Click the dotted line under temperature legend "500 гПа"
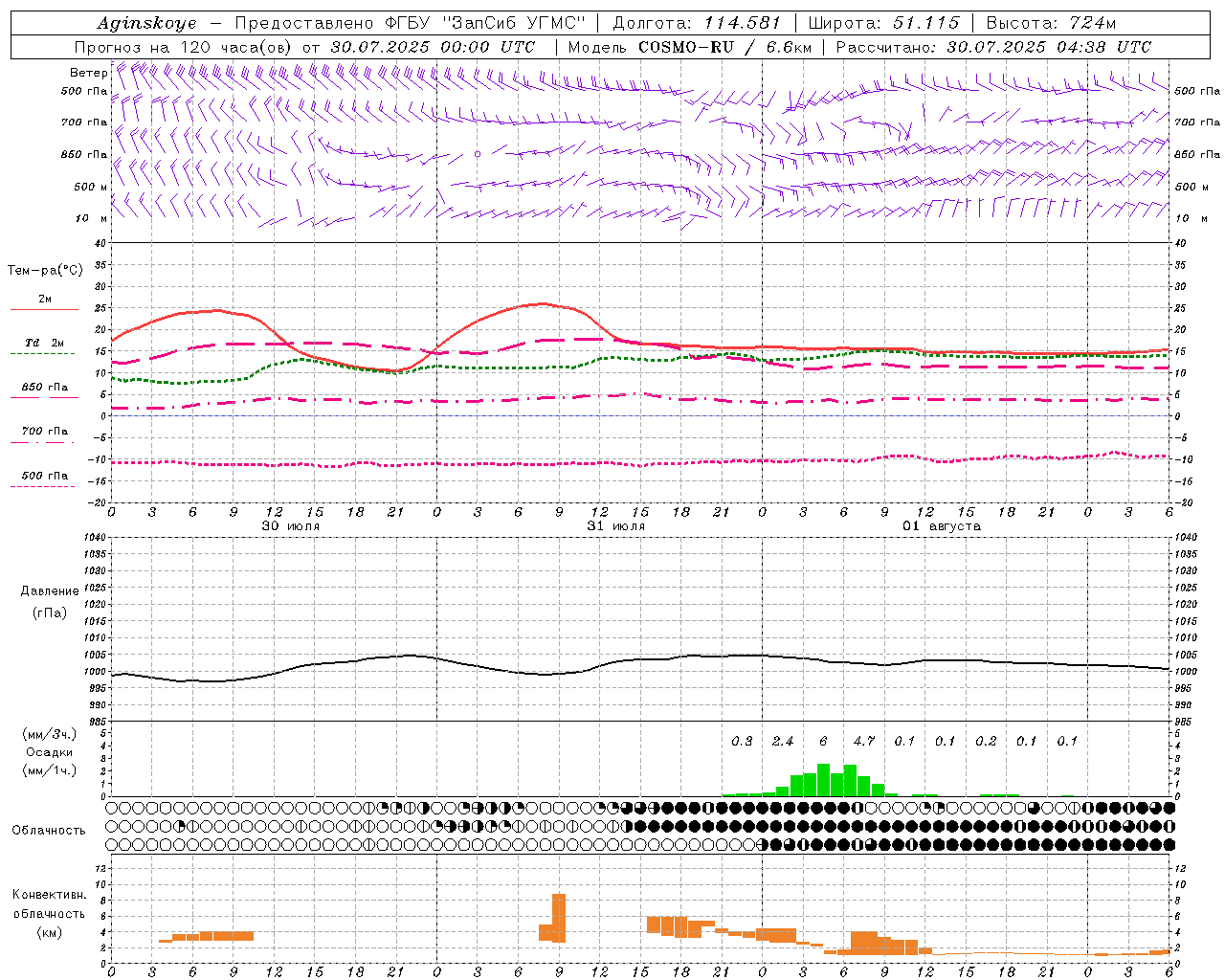This screenshot has width=1225, height=980. [x=42, y=487]
